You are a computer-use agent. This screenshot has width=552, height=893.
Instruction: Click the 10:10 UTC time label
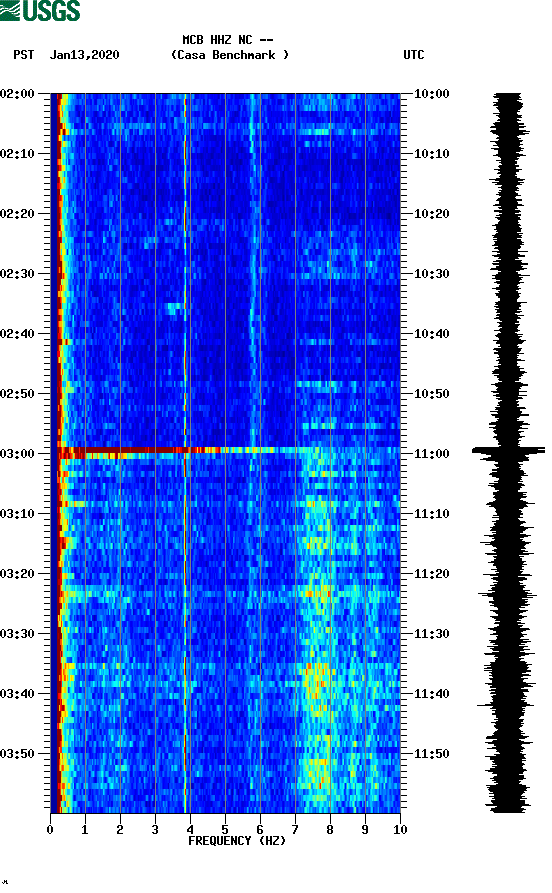[432, 154]
